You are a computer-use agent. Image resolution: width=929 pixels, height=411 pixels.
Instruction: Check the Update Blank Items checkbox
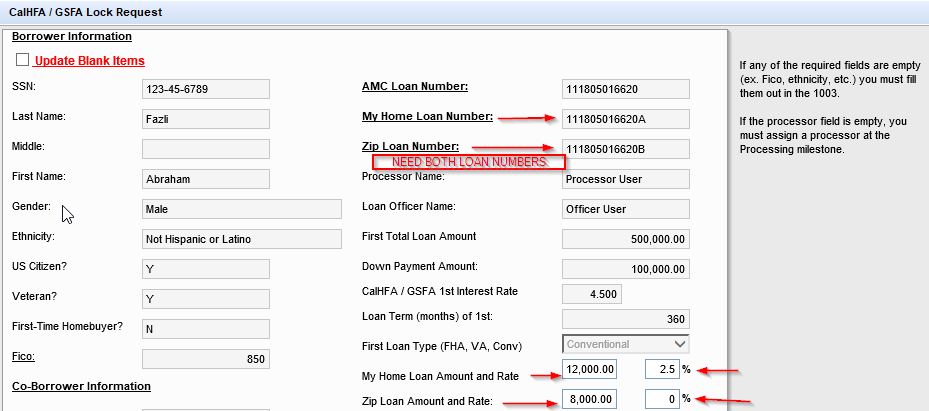click(x=23, y=60)
